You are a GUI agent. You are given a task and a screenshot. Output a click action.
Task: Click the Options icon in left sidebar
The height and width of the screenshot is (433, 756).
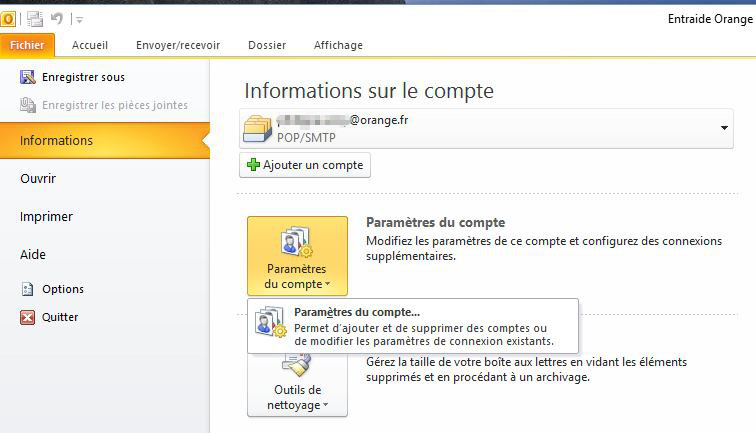[x=28, y=289]
